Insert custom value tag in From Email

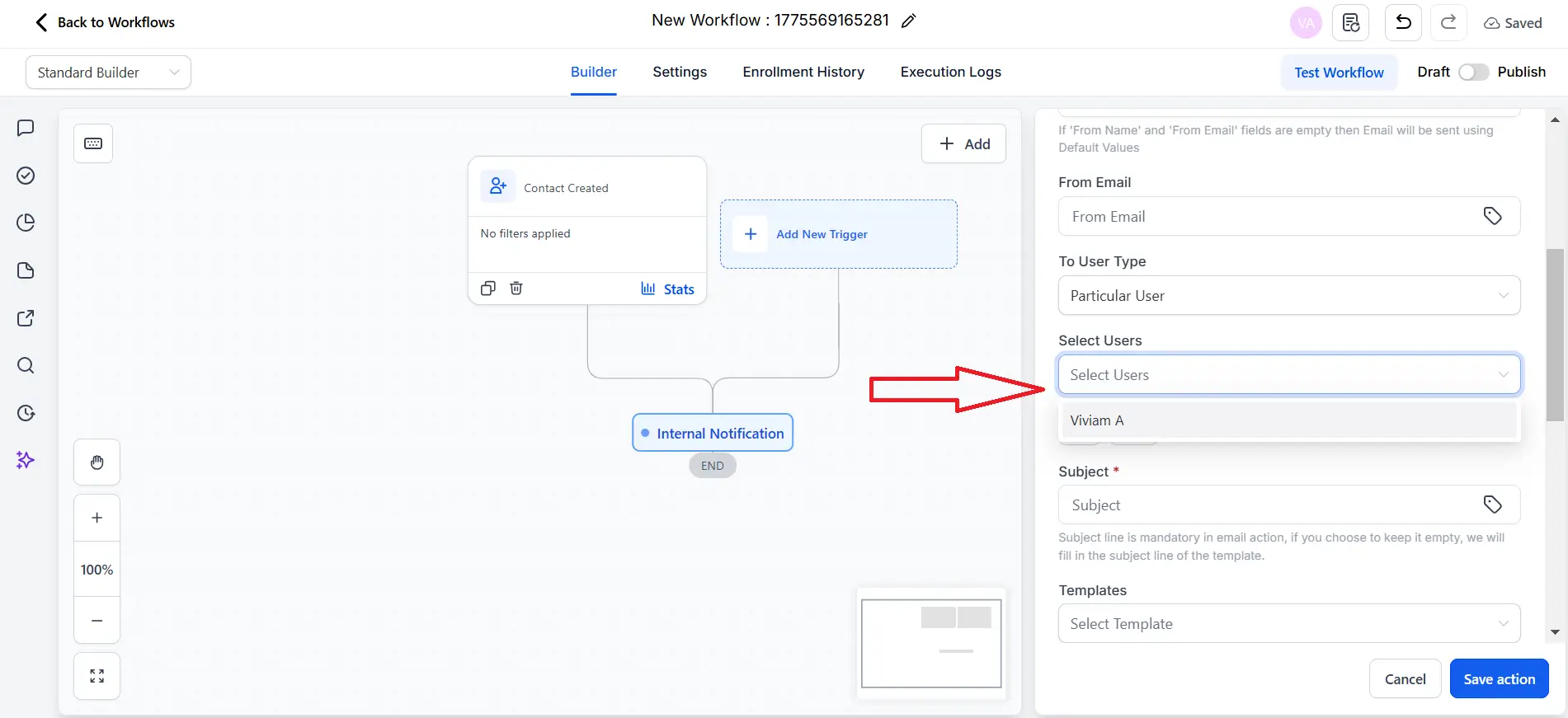[1492, 216]
